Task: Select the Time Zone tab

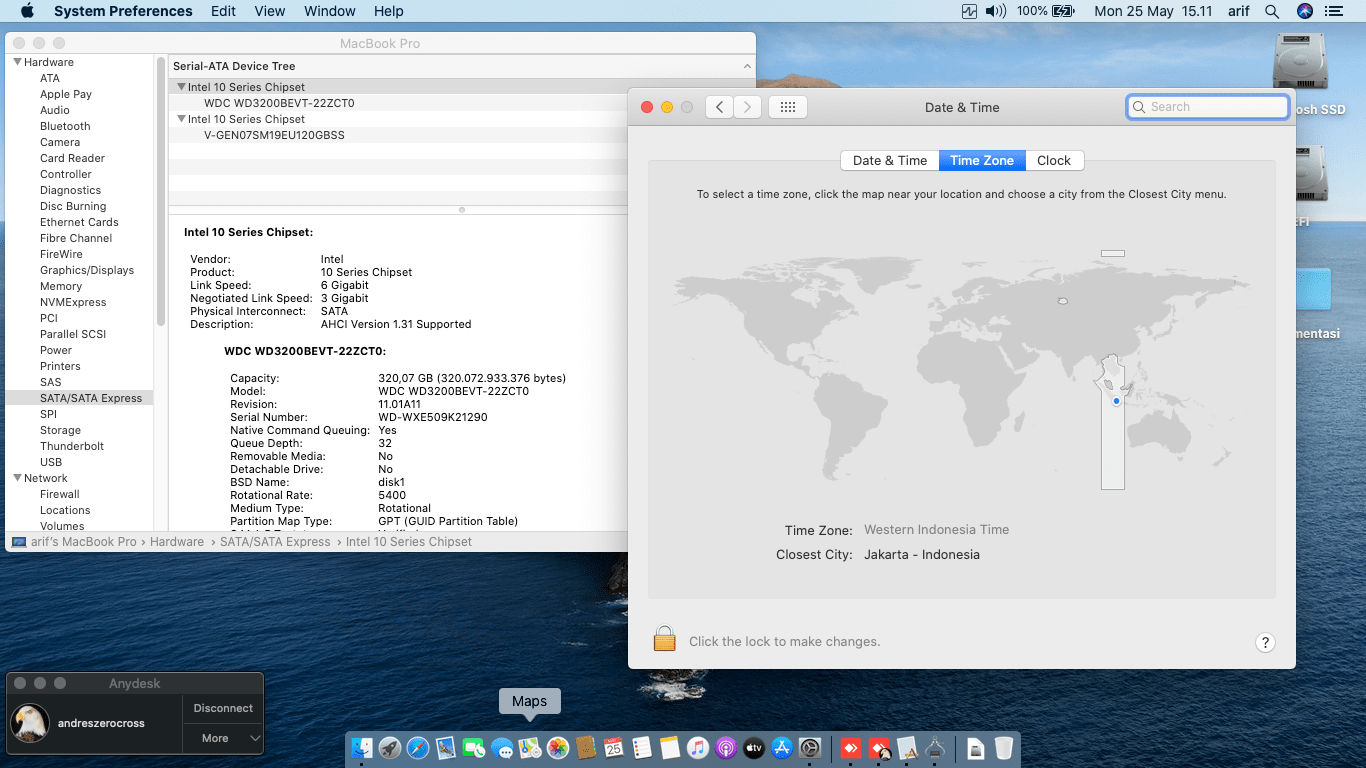Action: (982, 160)
